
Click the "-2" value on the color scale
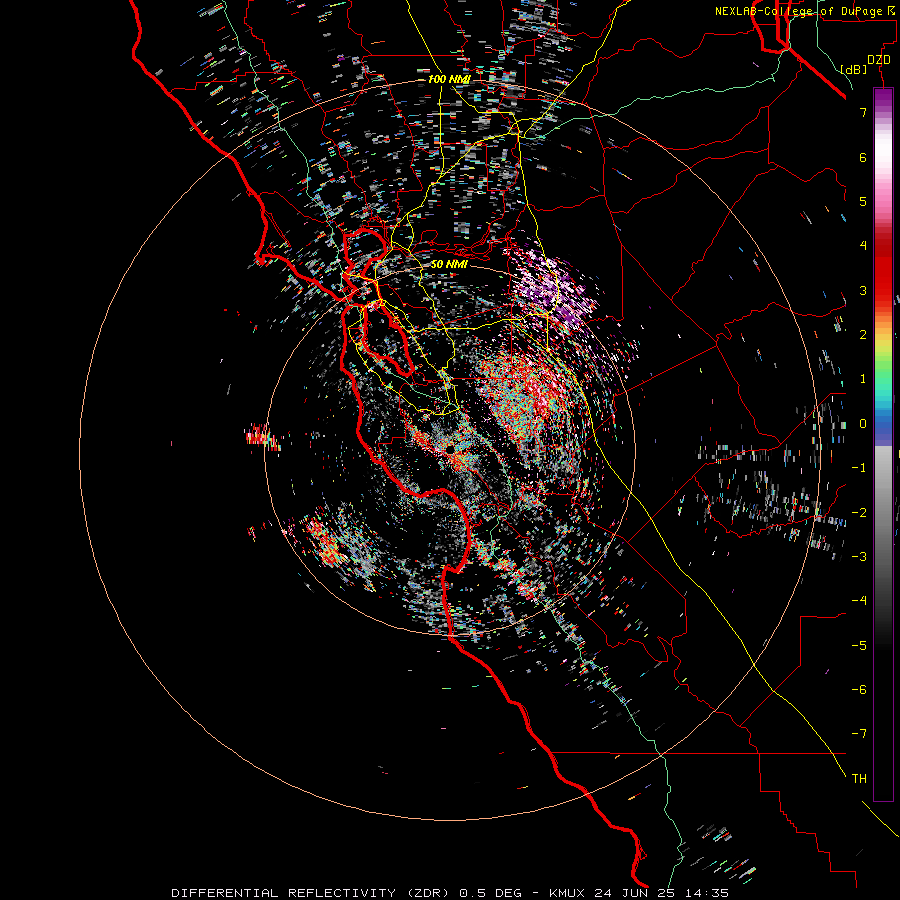[x=859, y=512]
